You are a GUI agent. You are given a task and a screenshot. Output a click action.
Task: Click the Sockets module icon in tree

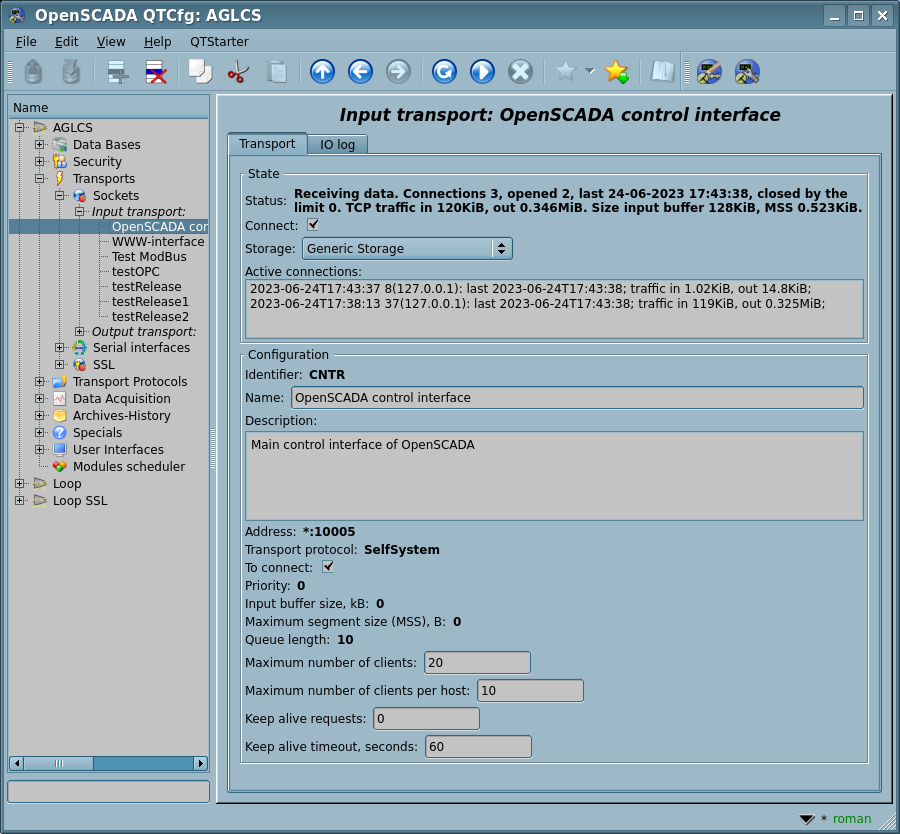(x=80, y=195)
